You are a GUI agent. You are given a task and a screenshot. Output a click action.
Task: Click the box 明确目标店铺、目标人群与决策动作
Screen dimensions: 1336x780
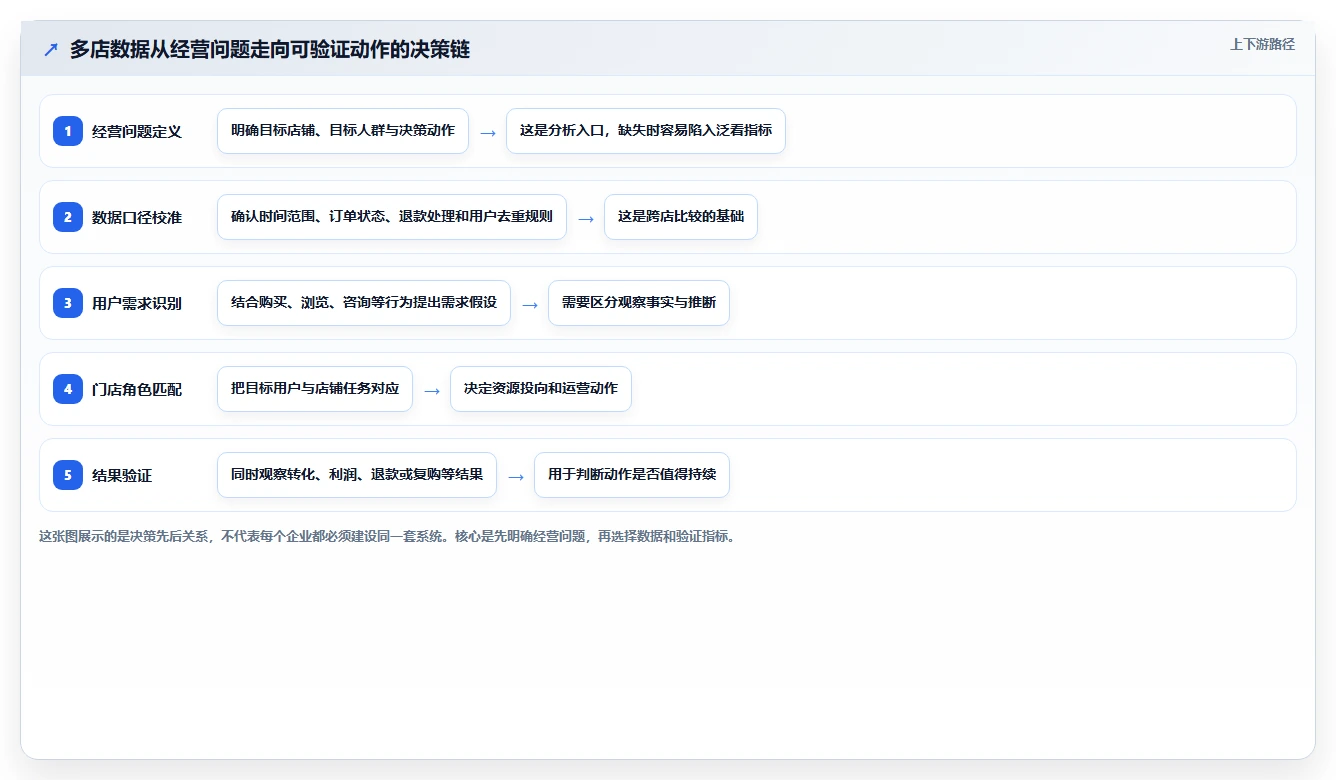pos(343,131)
